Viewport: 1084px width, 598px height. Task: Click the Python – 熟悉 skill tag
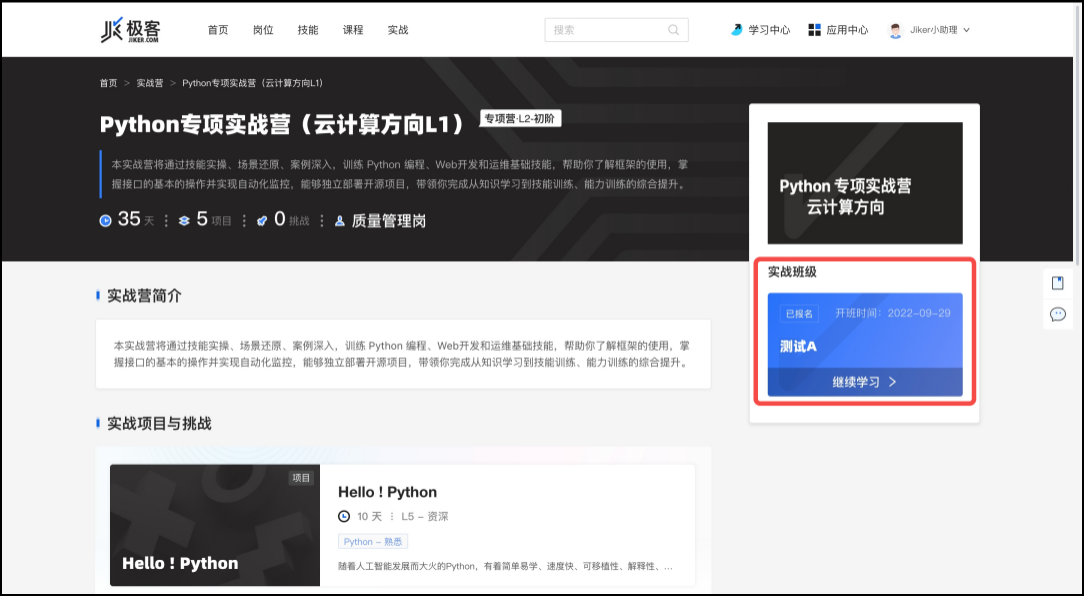pyautogui.click(x=373, y=541)
